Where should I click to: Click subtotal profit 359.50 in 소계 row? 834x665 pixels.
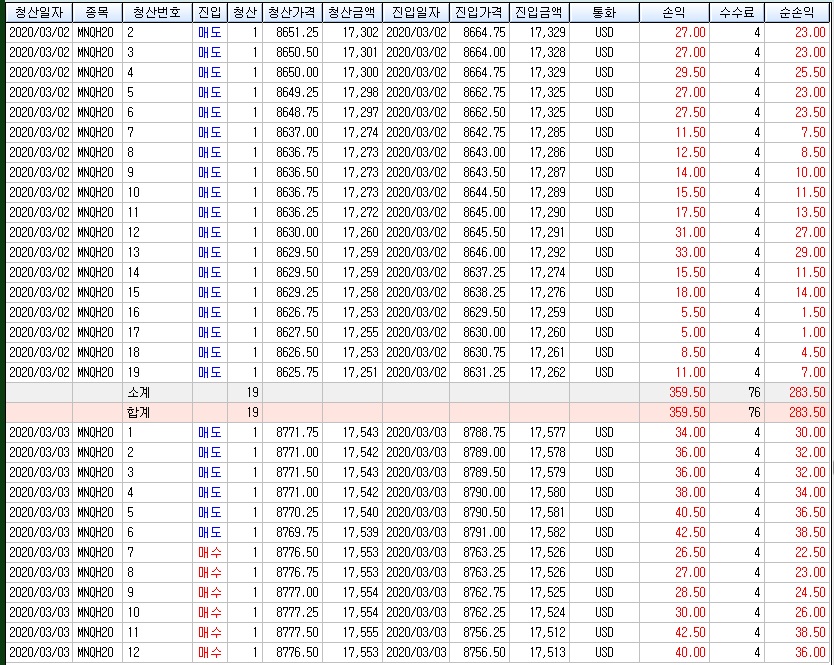[x=687, y=393]
